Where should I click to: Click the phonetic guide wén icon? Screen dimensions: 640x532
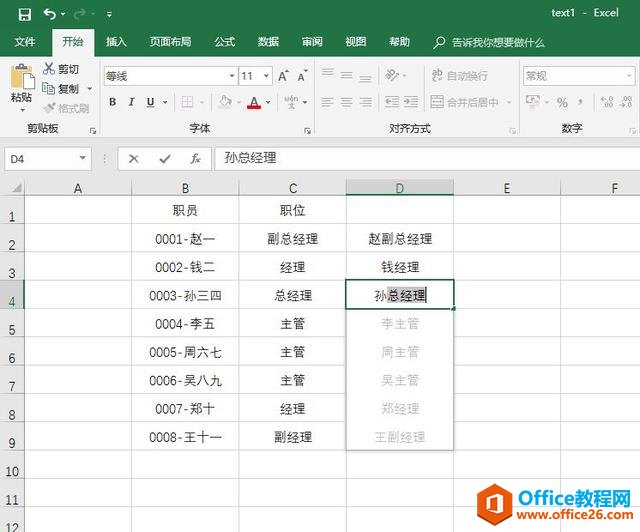click(x=291, y=102)
